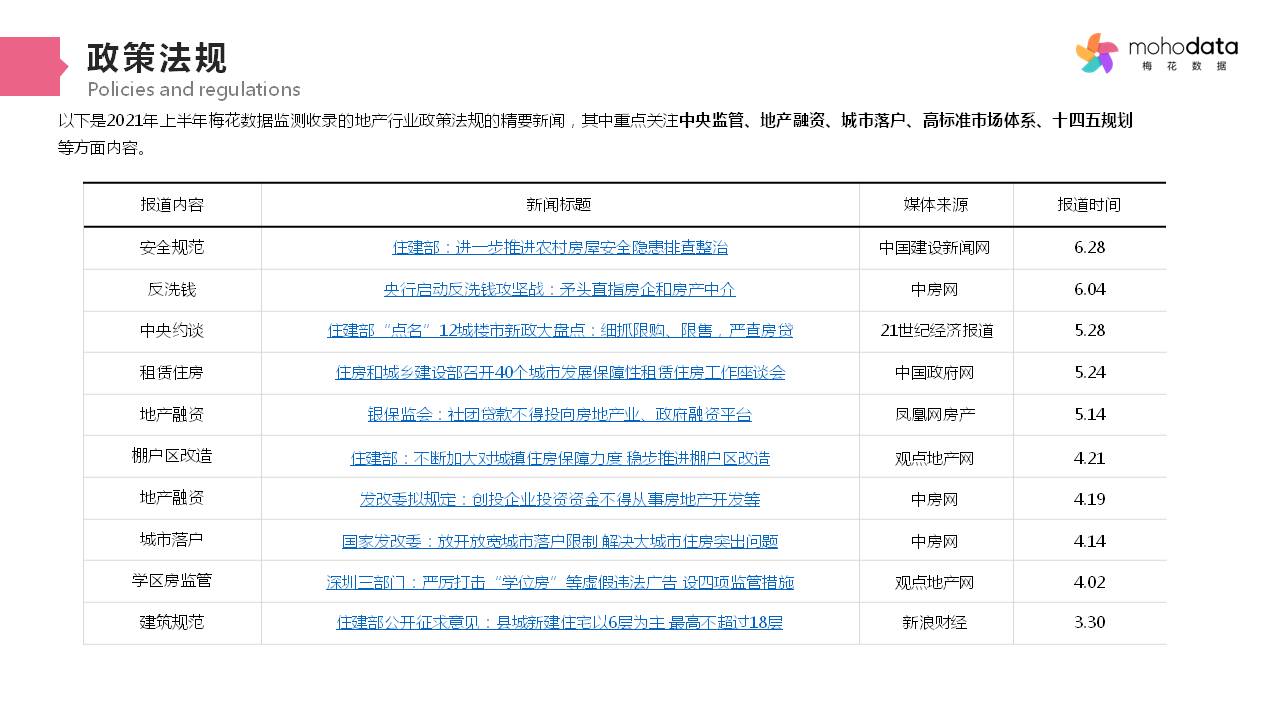Open the 40个城市保障性租赁住房座谈会 link
This screenshot has width=1280, height=720.
pyautogui.click(x=560, y=372)
